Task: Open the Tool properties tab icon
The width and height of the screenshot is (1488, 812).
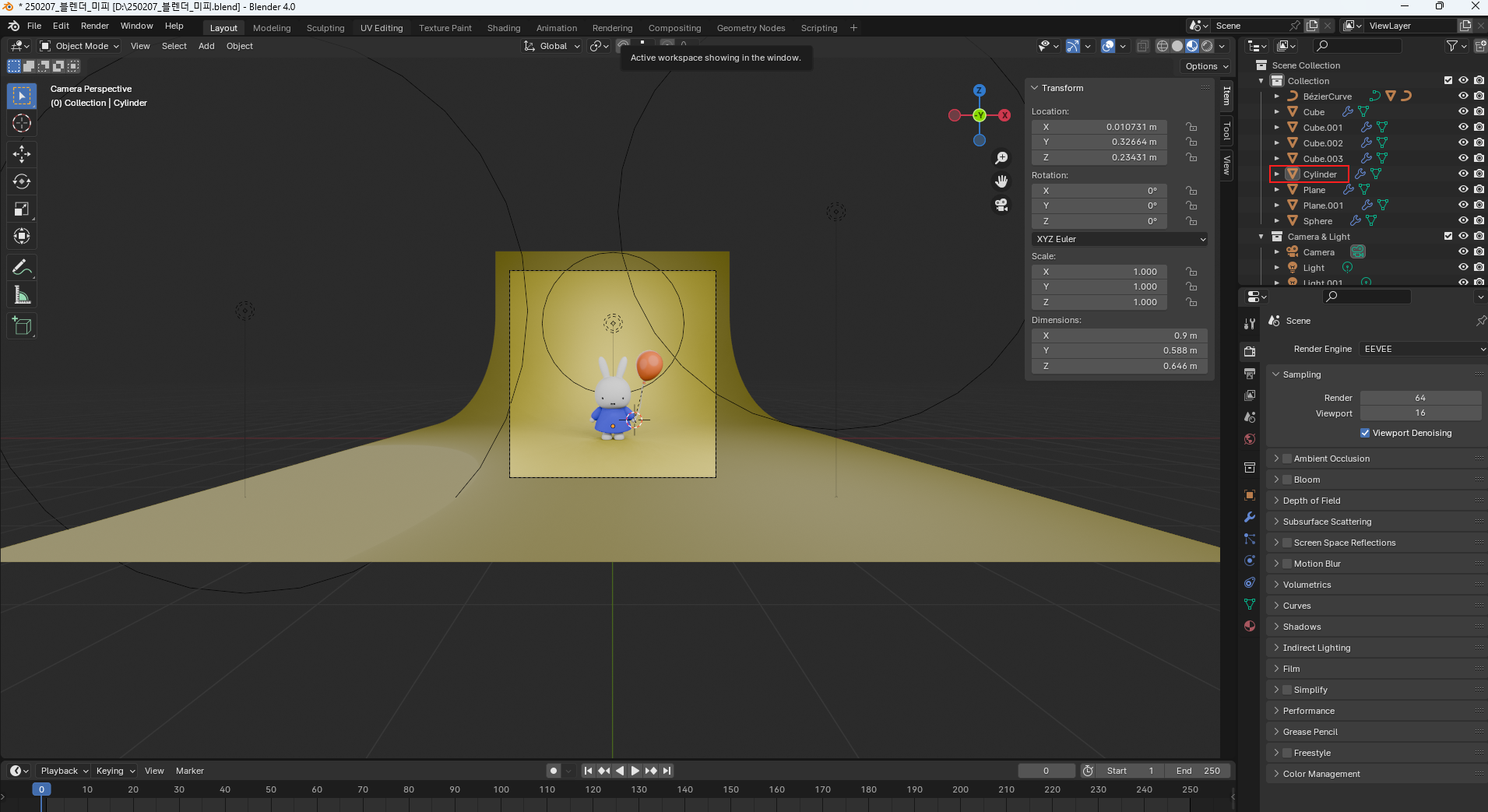Action: tap(1250, 324)
